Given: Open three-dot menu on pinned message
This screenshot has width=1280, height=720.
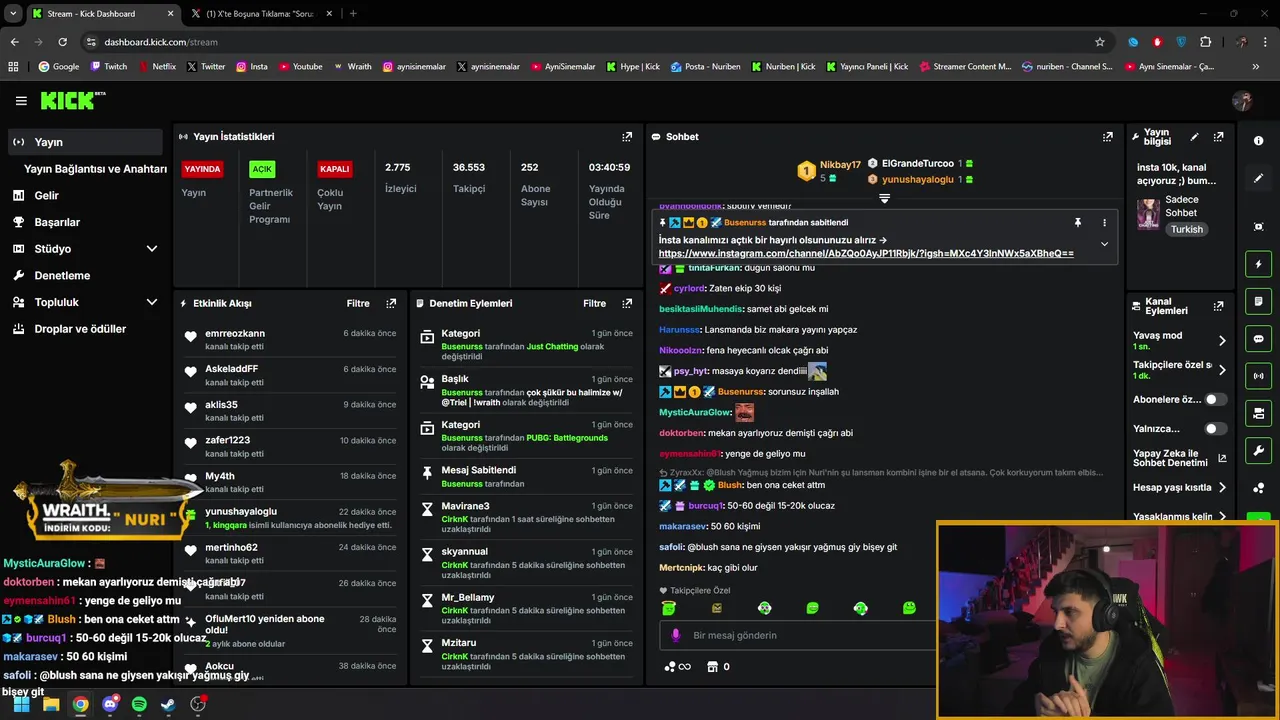Looking at the screenshot, I should pyautogui.click(x=1104, y=223).
